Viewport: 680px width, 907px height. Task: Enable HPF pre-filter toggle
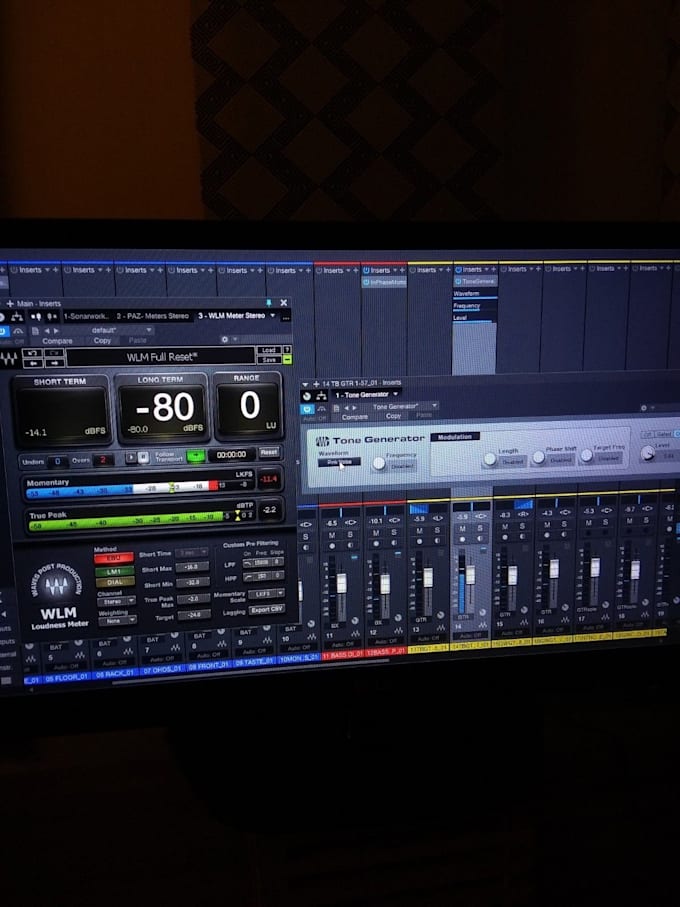click(x=247, y=577)
